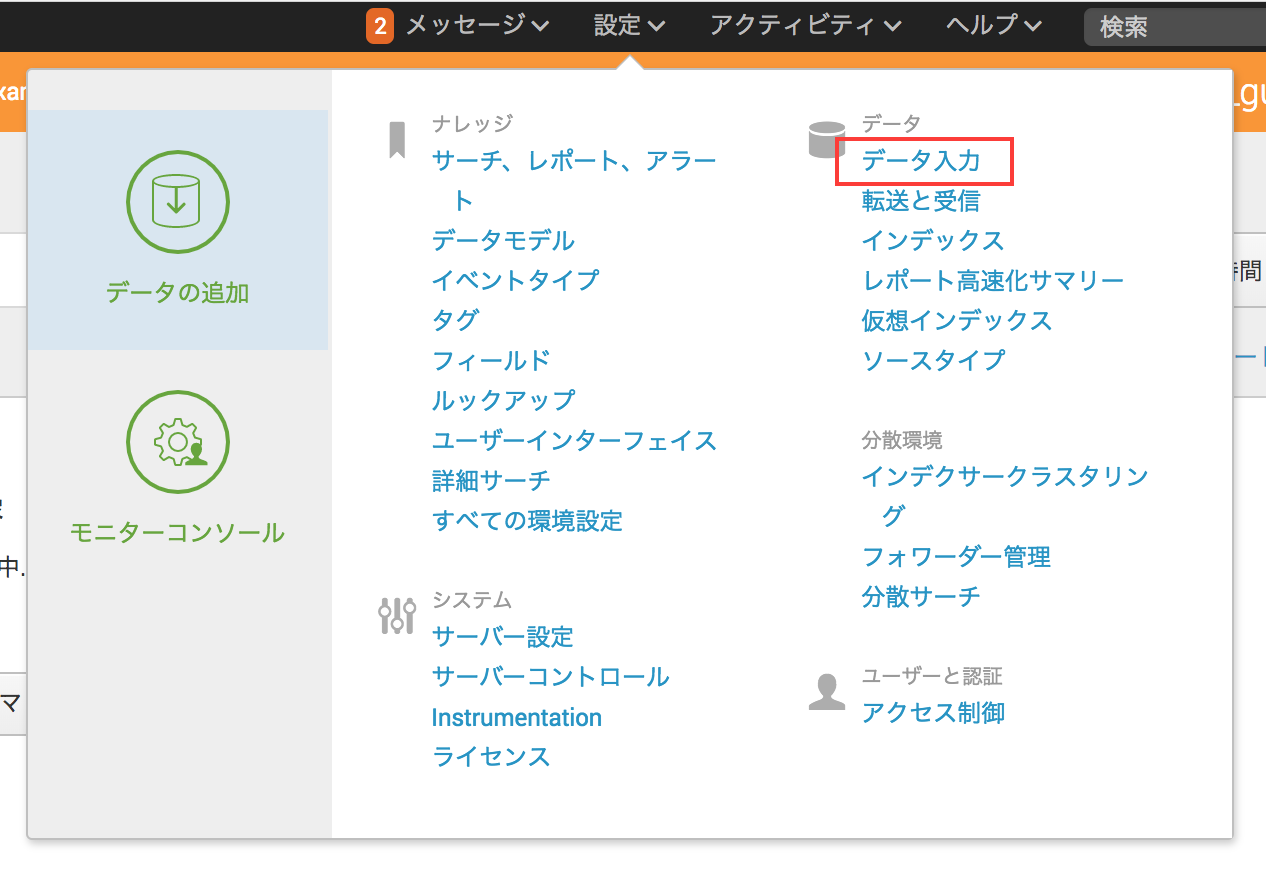Open 転送と受信 settings
The image size is (1266, 878).
(921, 201)
